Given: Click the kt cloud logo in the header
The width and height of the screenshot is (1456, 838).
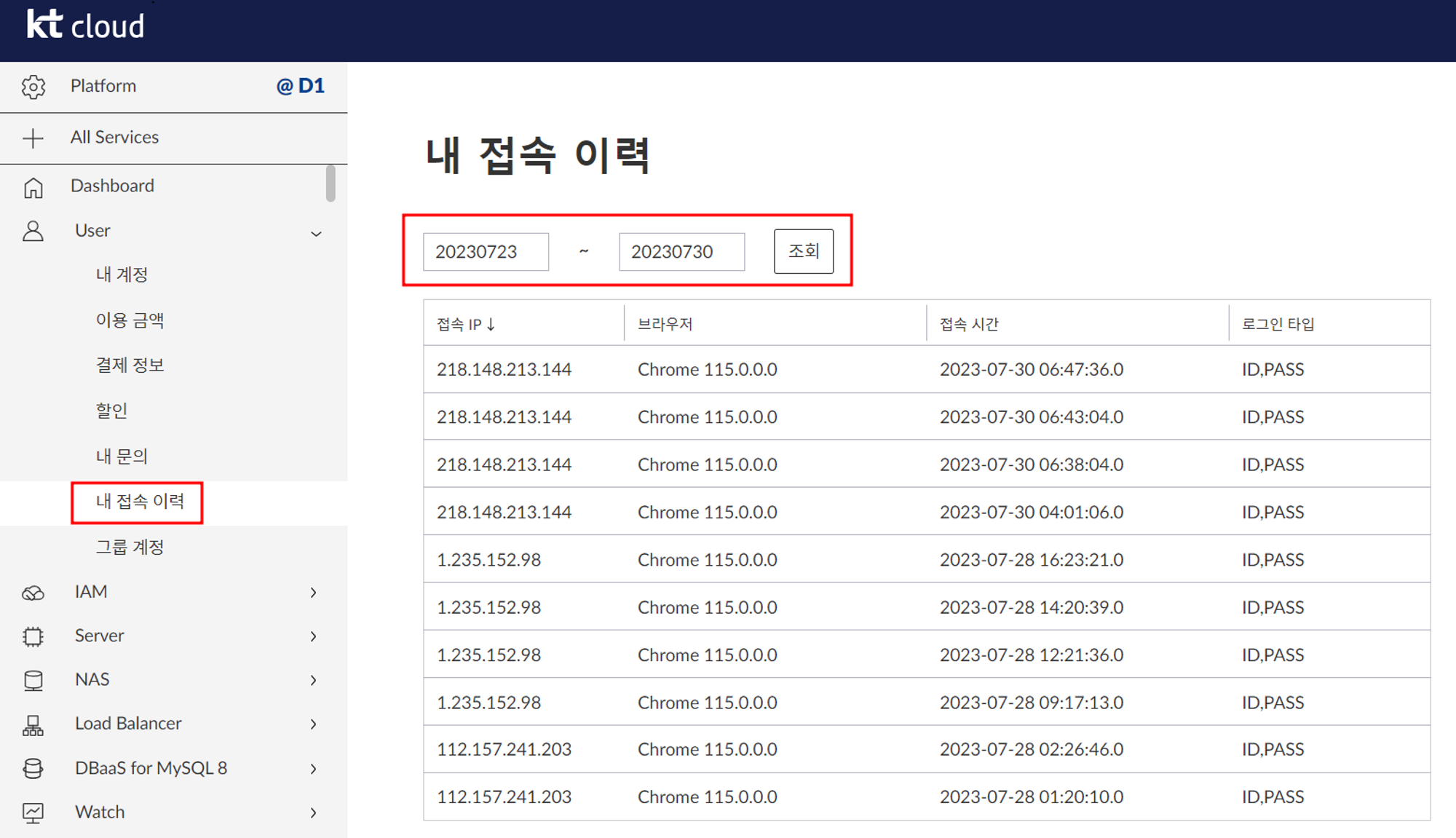Looking at the screenshot, I should tap(85, 24).
